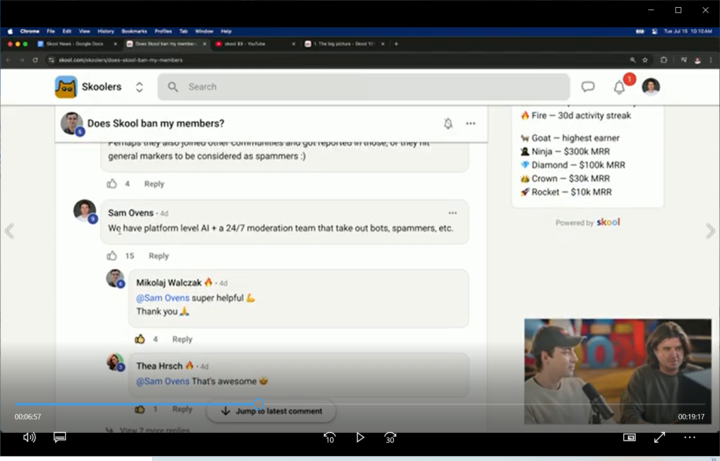The height and width of the screenshot is (461, 720).
Task: Open the player's more options menu
Action: pos(690,437)
